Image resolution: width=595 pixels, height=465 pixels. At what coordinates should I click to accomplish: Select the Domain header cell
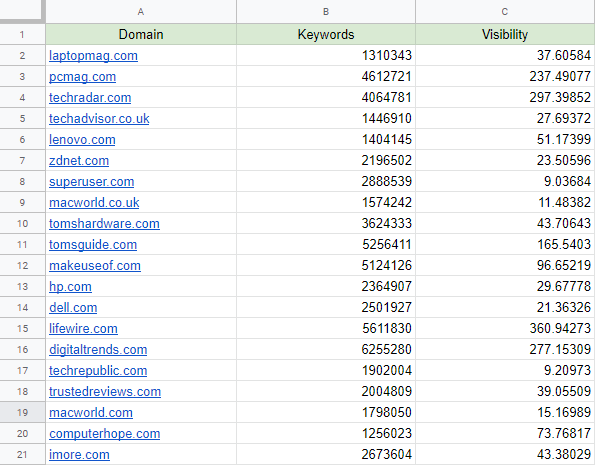point(141,35)
